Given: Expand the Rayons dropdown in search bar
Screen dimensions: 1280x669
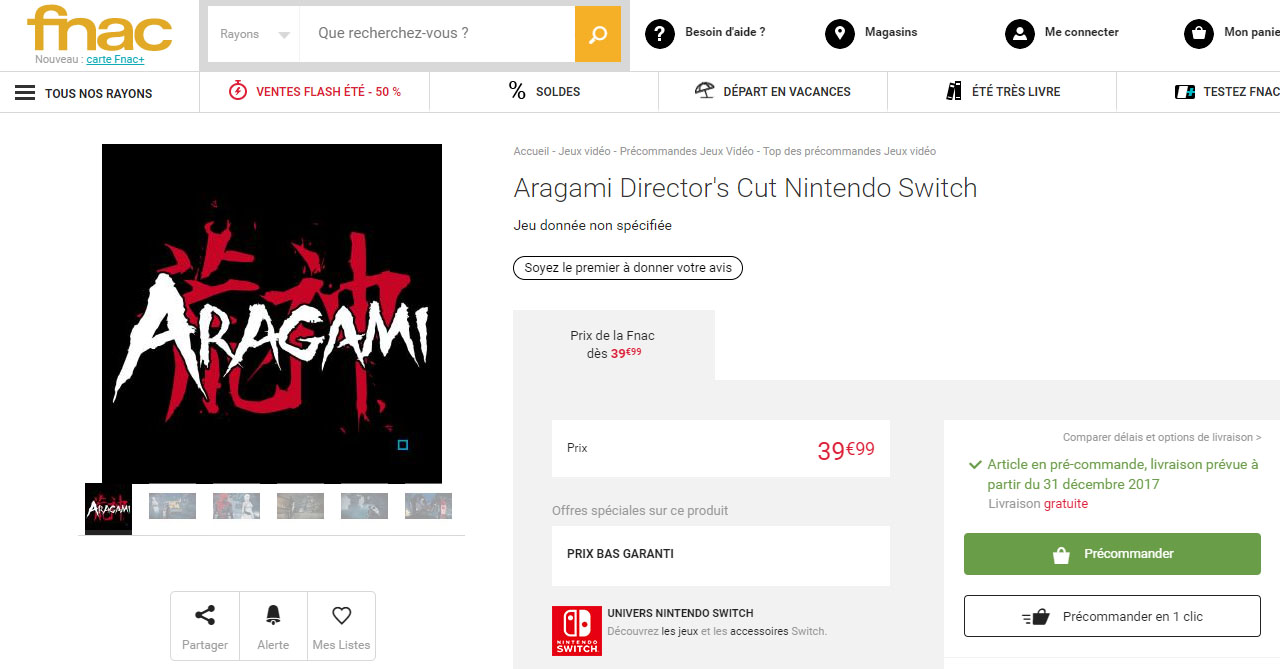Looking at the screenshot, I should (x=254, y=34).
